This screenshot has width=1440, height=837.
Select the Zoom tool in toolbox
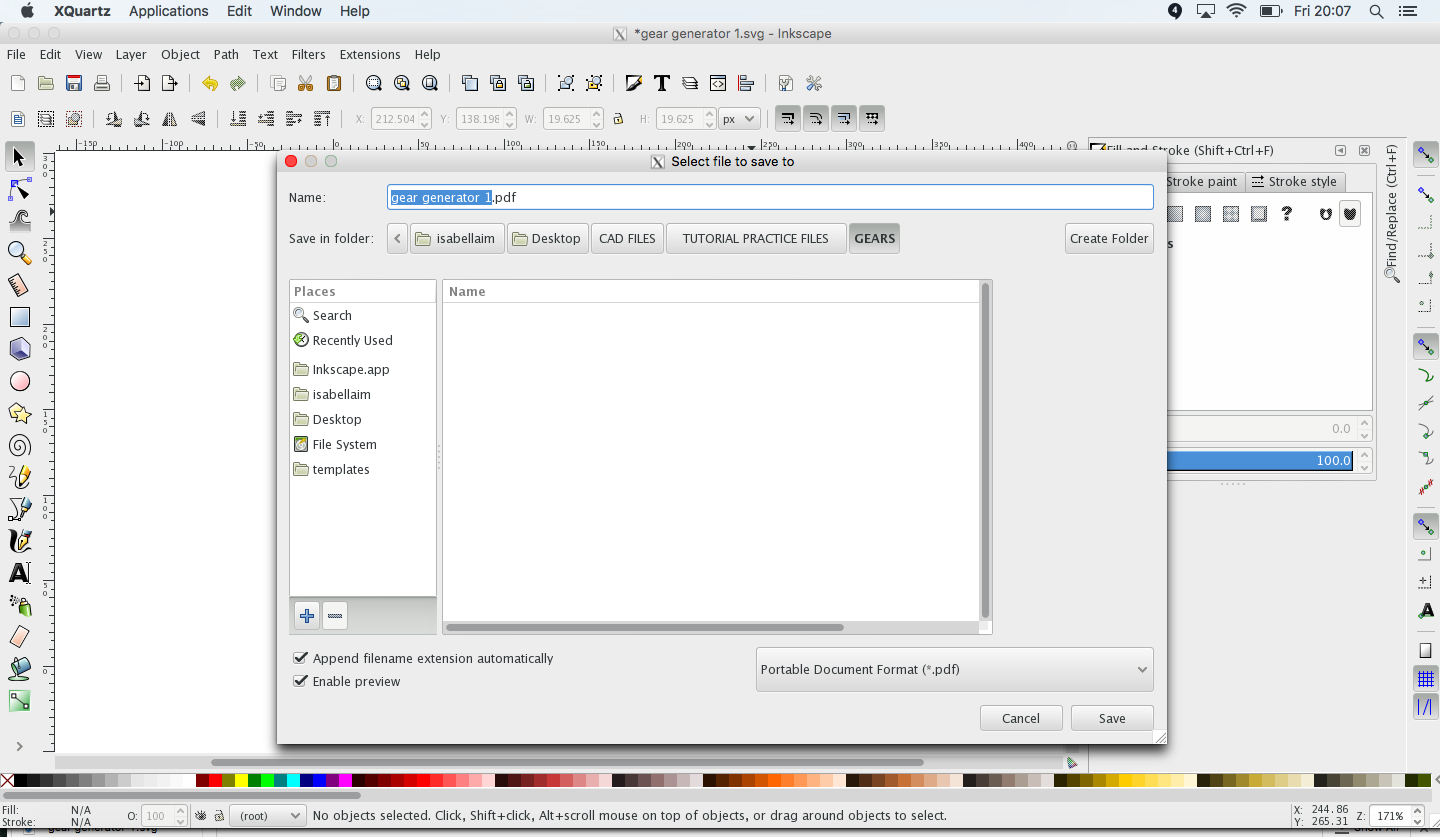19,253
